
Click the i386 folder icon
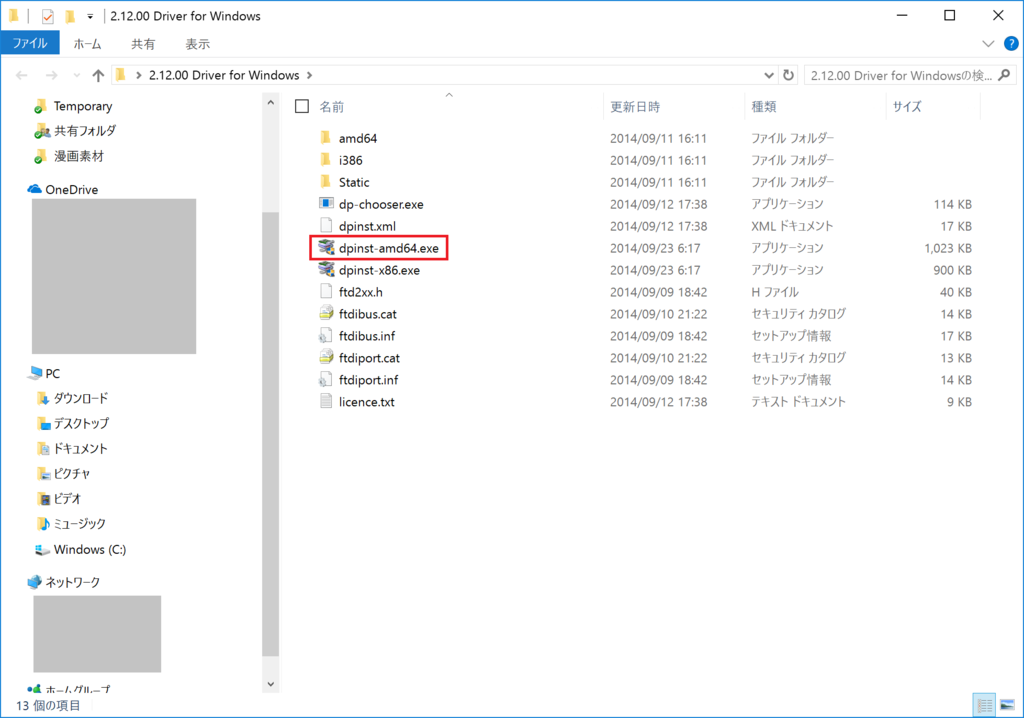point(326,160)
